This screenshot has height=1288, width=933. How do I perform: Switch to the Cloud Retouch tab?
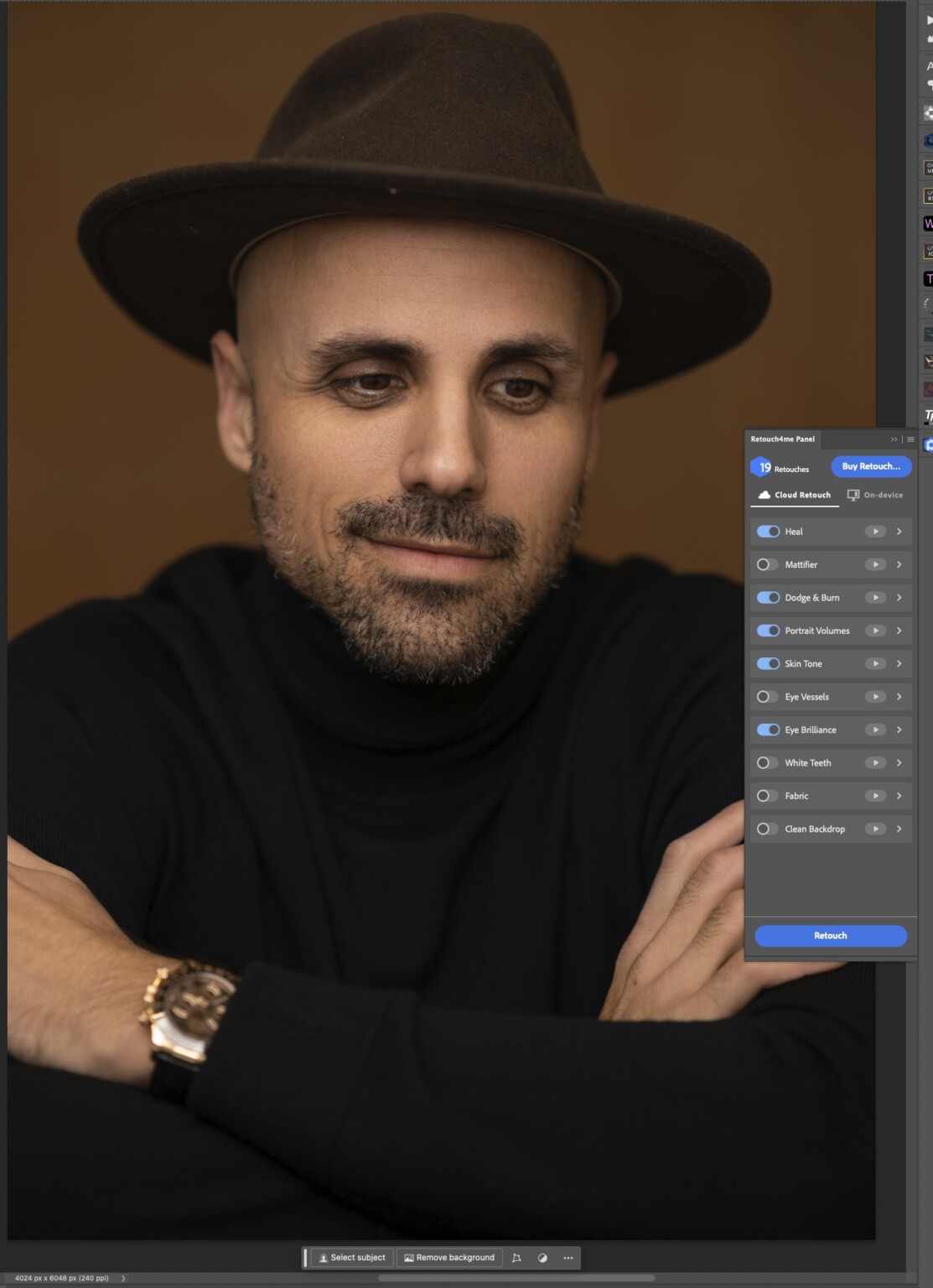click(x=795, y=495)
